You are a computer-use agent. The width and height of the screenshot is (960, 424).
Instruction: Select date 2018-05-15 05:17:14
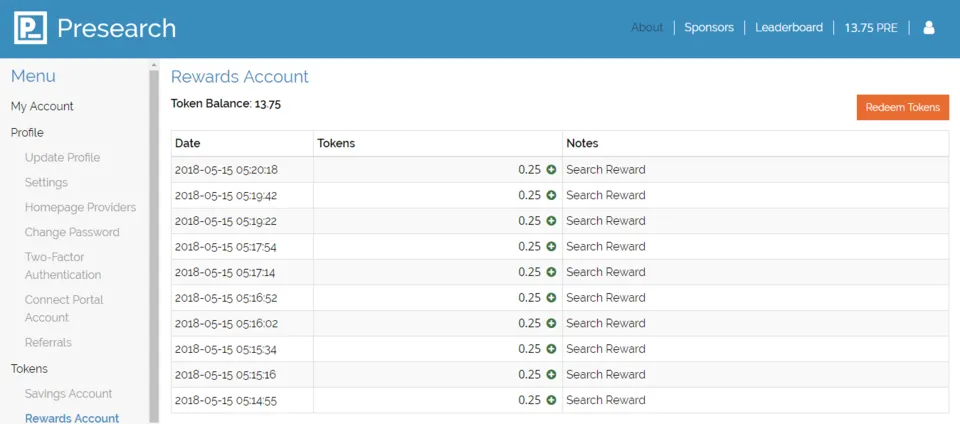pos(227,272)
